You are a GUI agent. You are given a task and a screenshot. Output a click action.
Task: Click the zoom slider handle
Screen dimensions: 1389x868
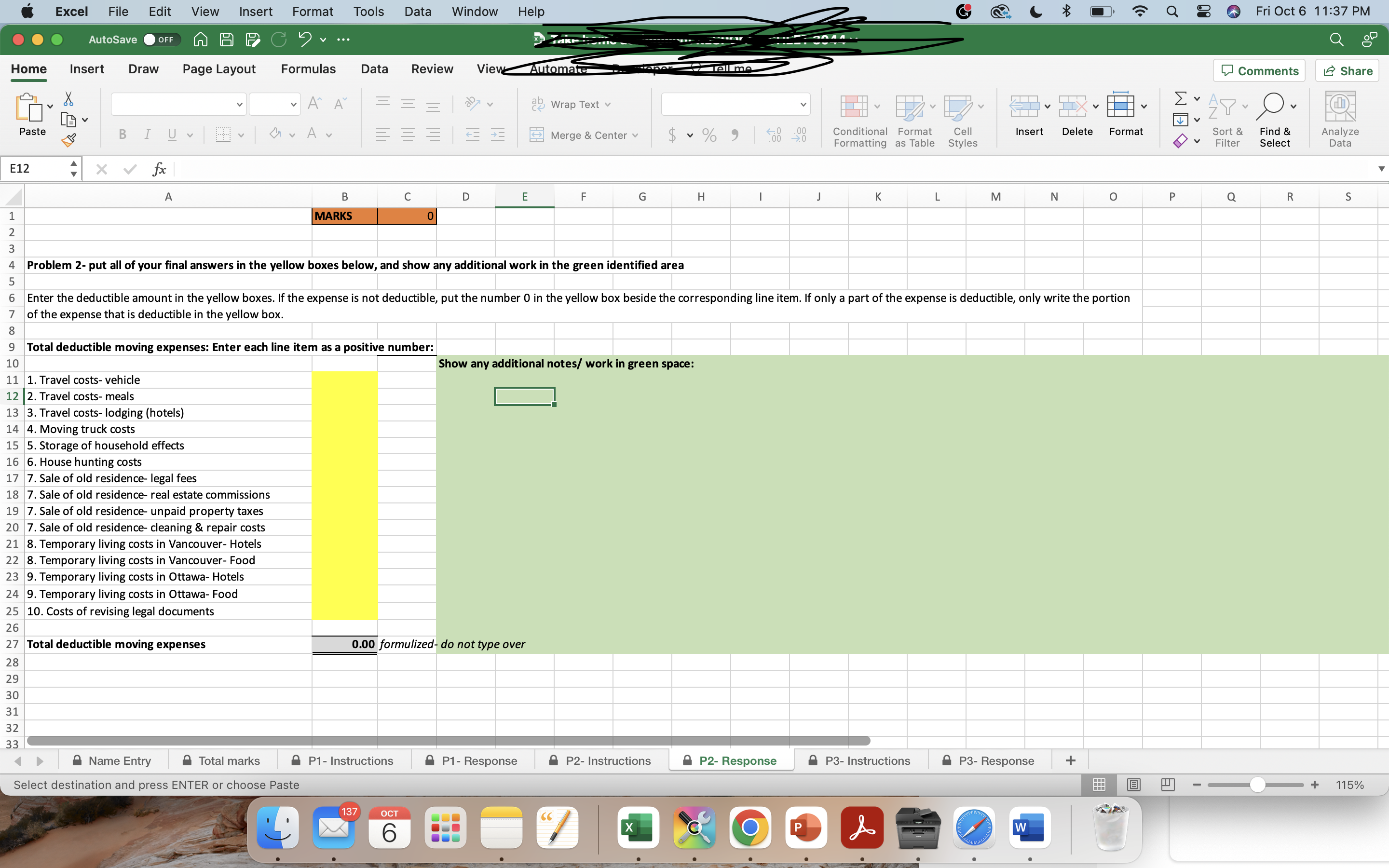pos(1257,784)
